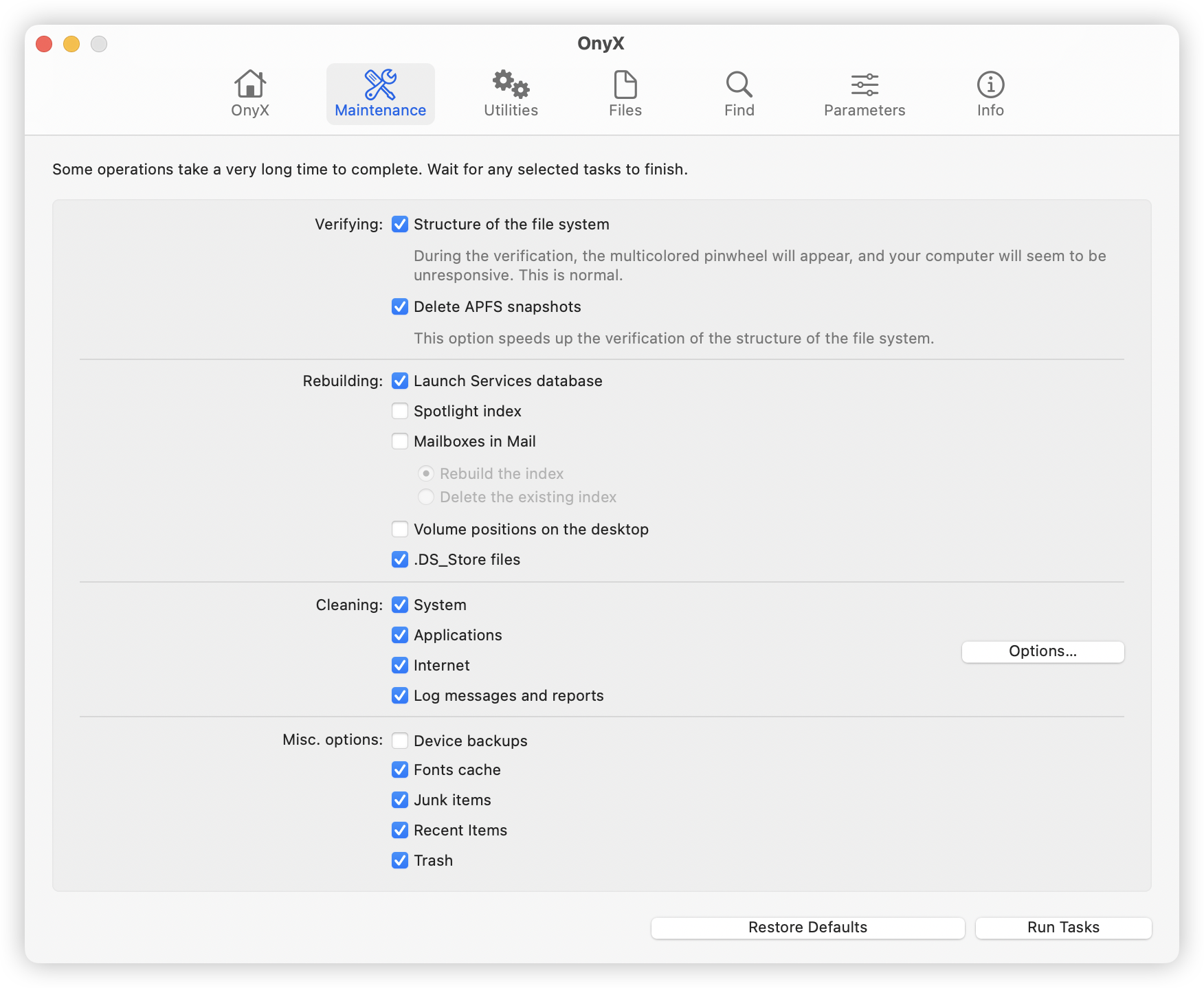The image size is (1204, 988).
Task: Click Restore Defaults button
Action: [807, 928]
